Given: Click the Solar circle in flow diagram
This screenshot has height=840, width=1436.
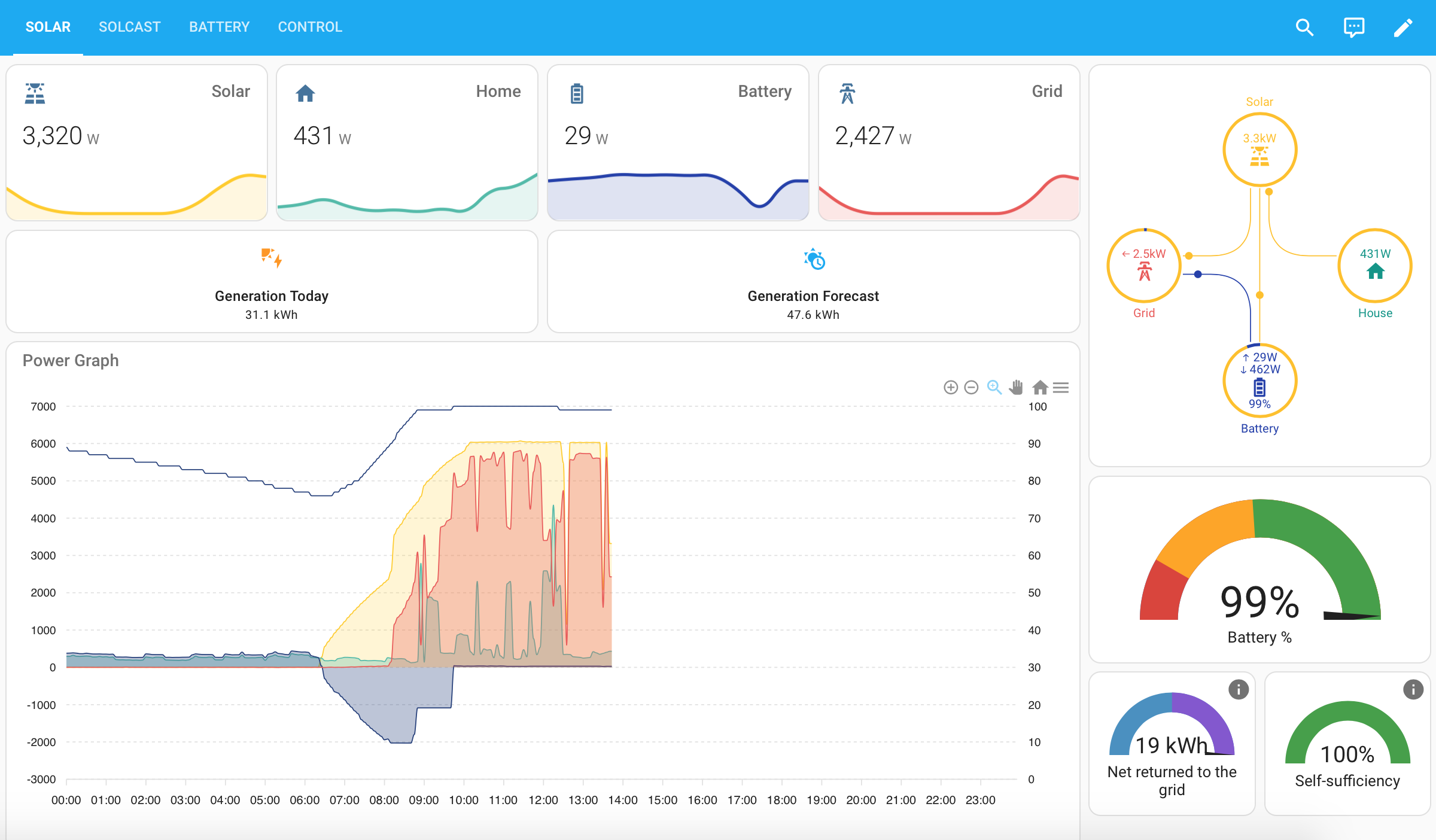Looking at the screenshot, I should [x=1259, y=150].
